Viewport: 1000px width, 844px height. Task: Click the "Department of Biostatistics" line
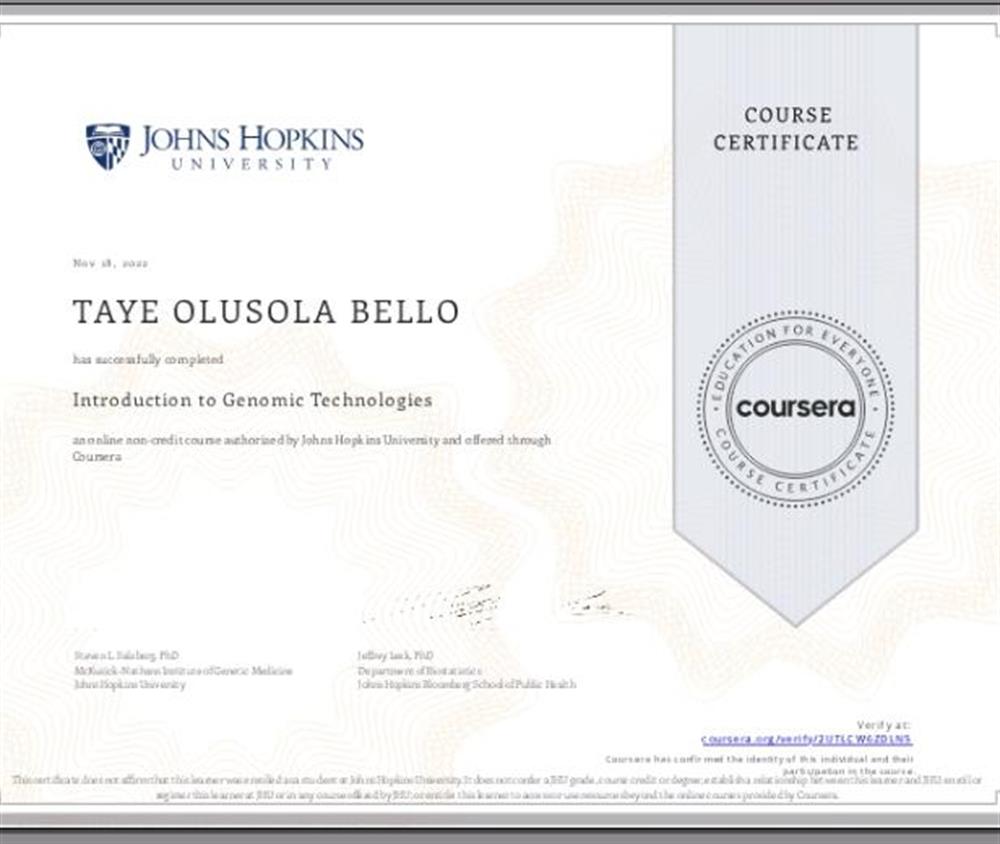click(x=420, y=670)
